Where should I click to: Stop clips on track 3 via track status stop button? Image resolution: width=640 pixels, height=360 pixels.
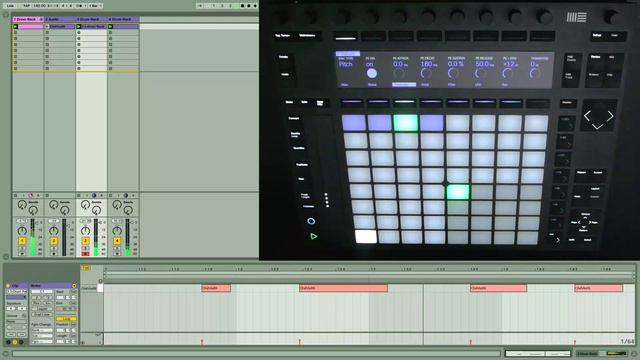[x=79, y=196]
